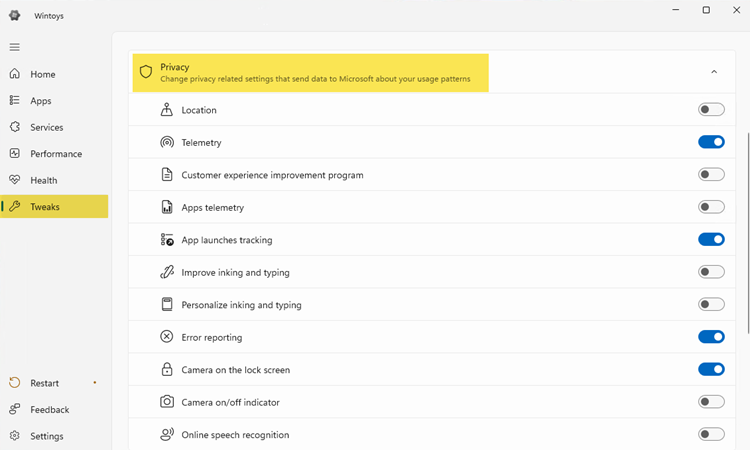750x450 pixels.
Task: Click the Location pin icon
Action: tap(167, 110)
